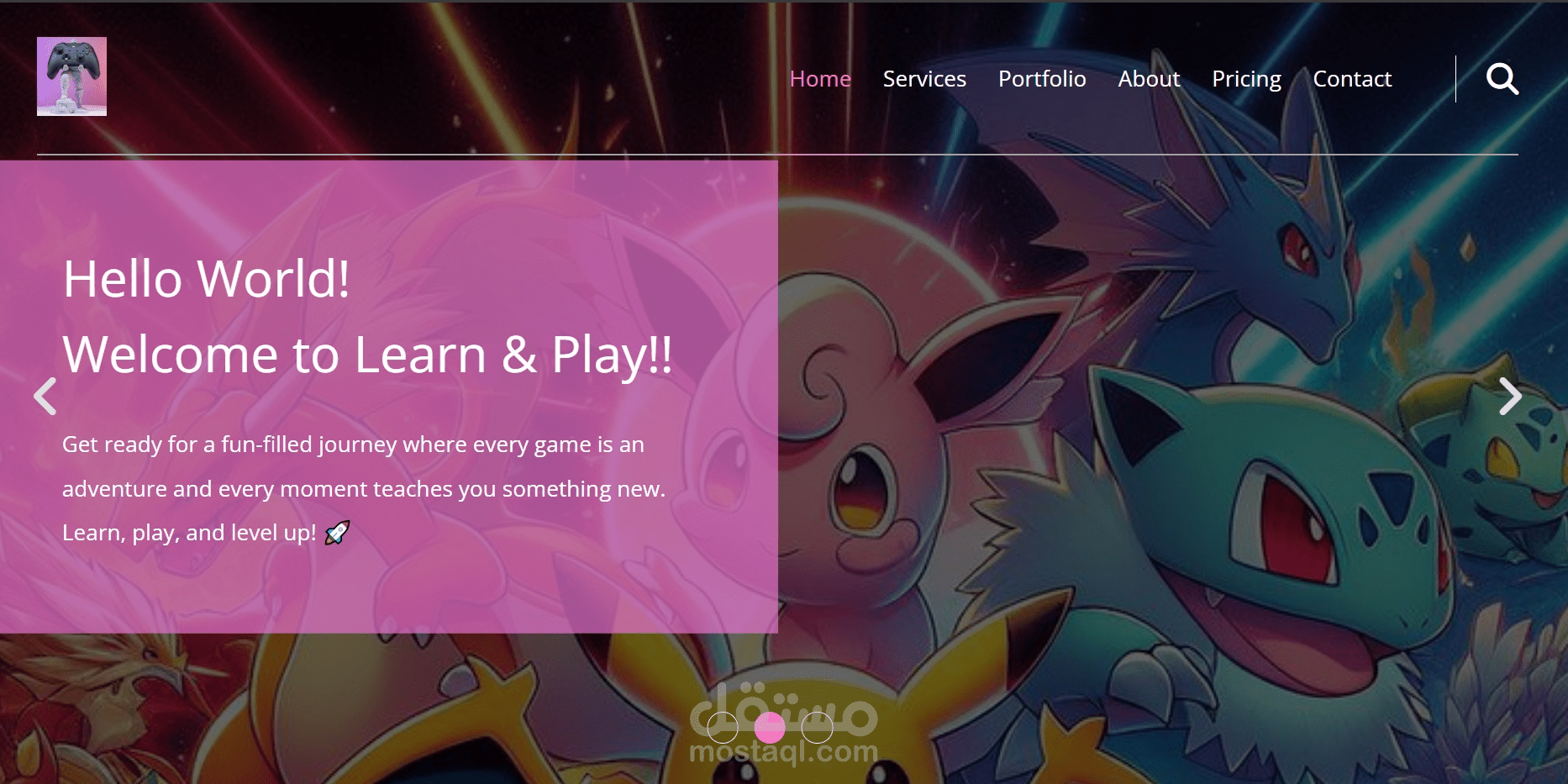Open the About page
The image size is (1568, 784).
1149,79
